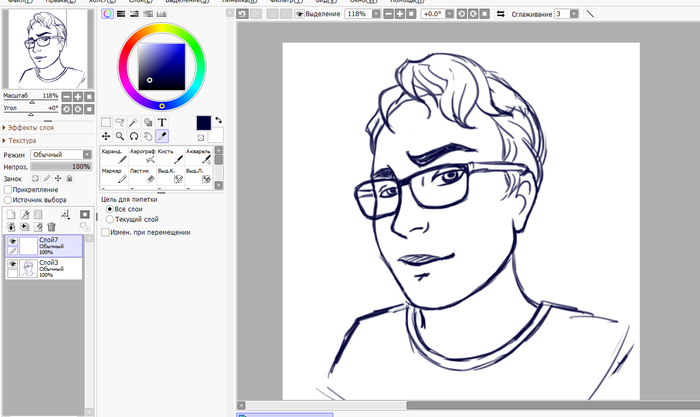Expand the Эффекты слоя section

30,128
